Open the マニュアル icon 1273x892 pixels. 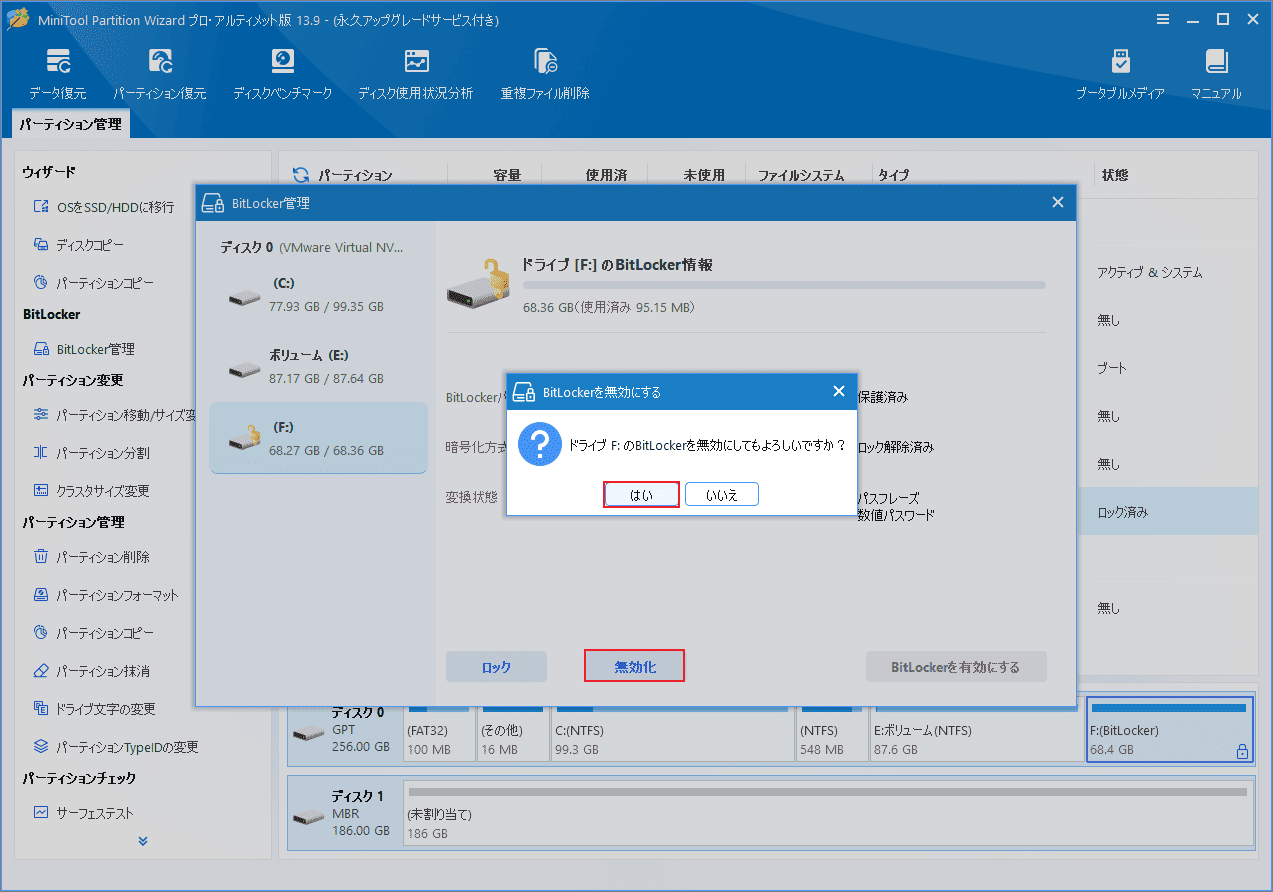1216,73
